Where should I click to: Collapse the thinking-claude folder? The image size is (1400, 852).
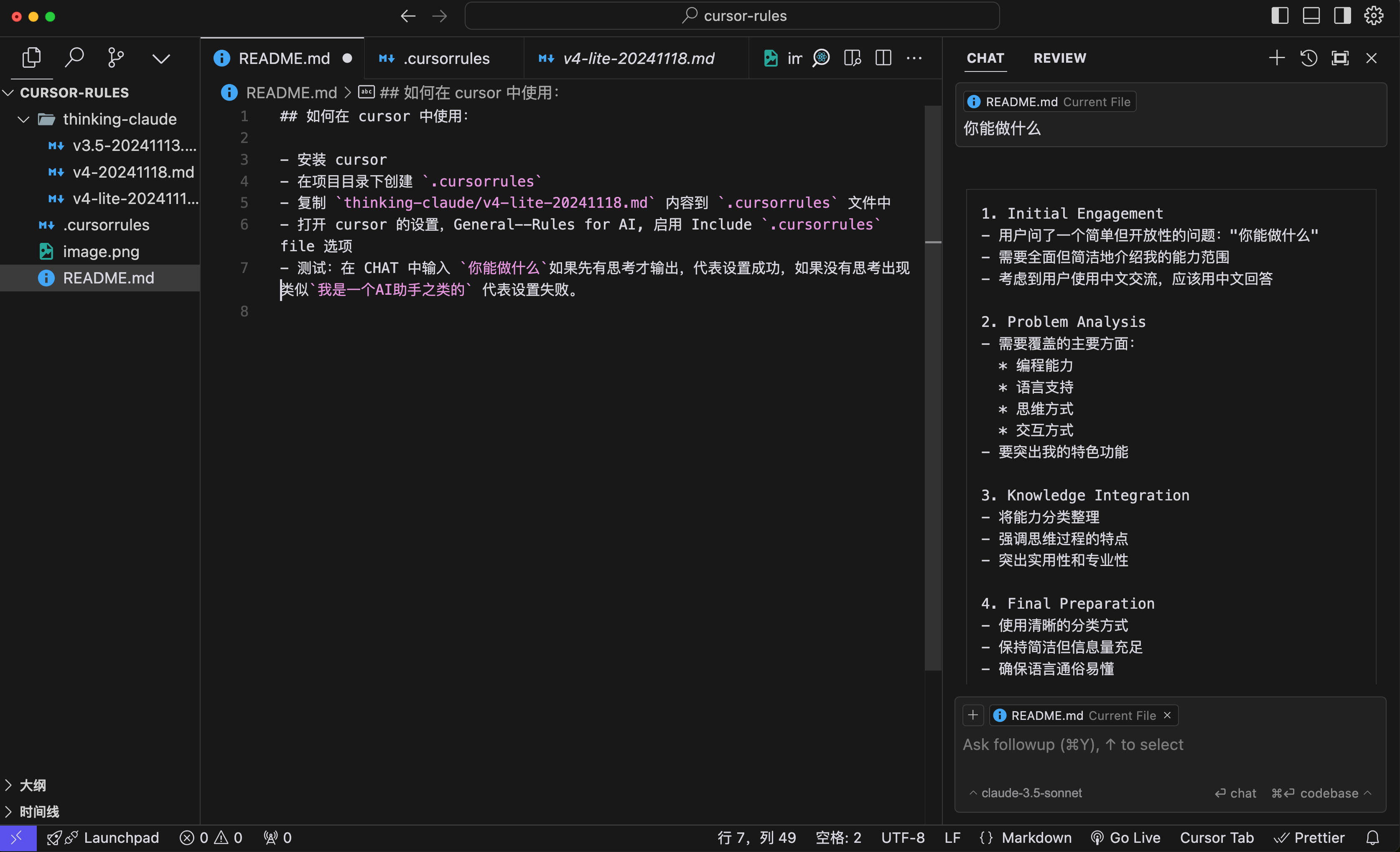(23, 120)
